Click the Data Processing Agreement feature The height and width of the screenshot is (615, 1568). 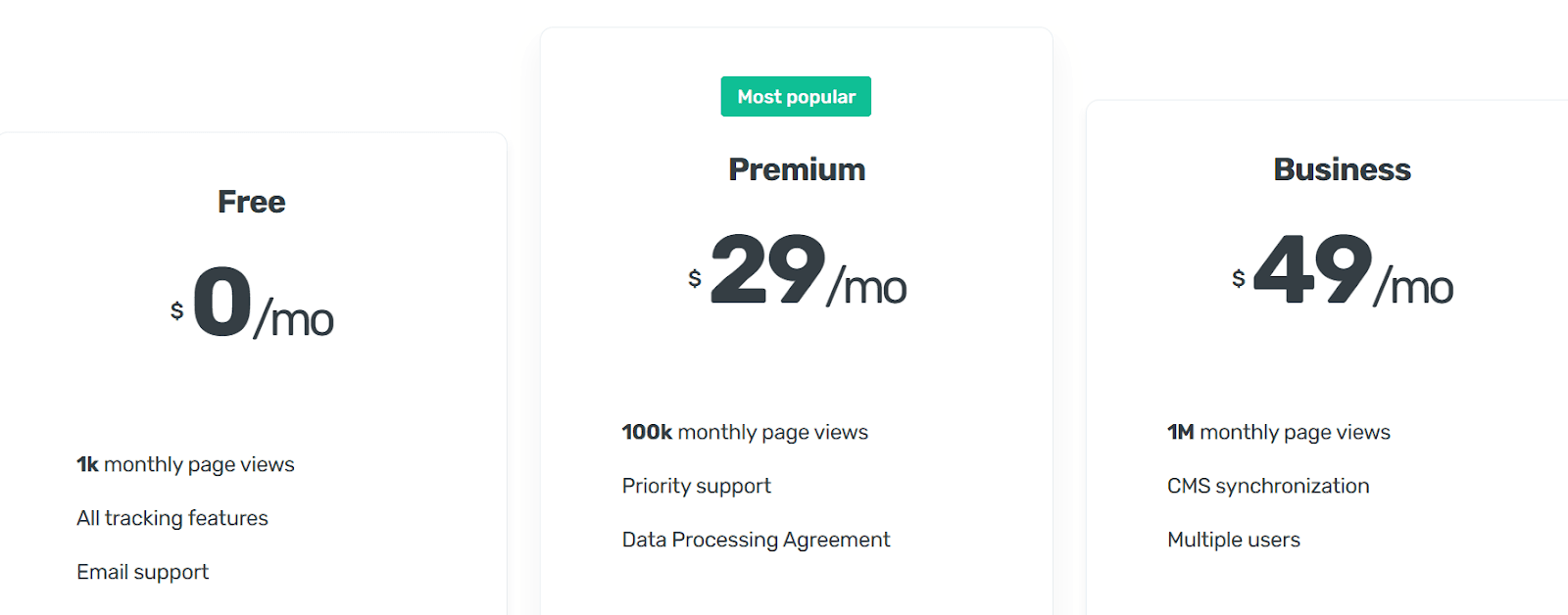756,540
